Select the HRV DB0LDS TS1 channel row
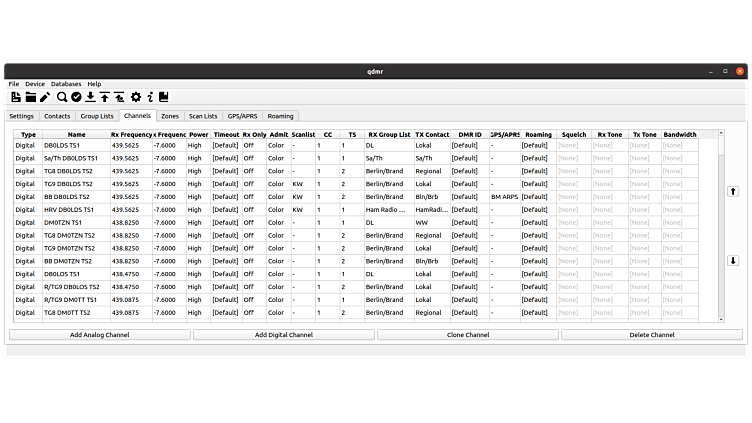752x423 pixels. [70, 210]
